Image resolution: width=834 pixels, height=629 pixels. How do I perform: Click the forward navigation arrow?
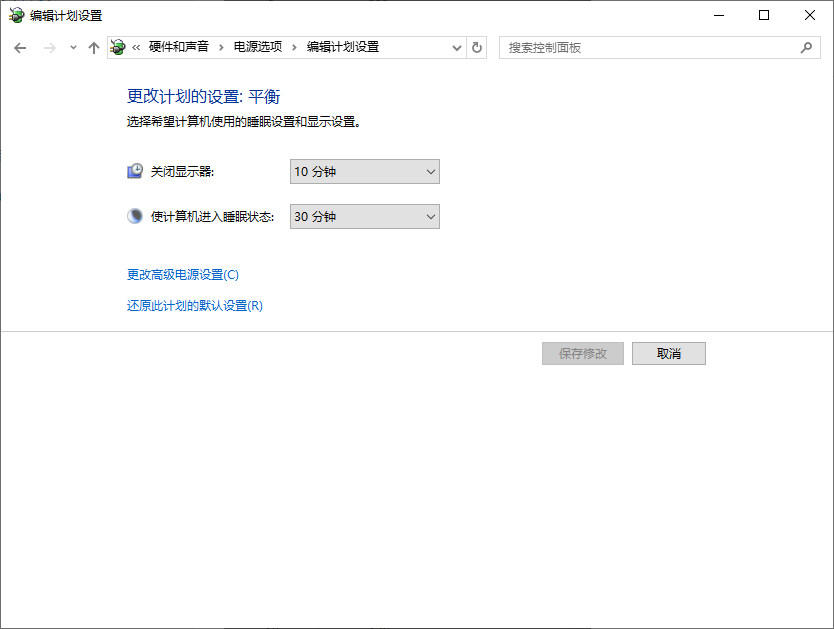48,47
